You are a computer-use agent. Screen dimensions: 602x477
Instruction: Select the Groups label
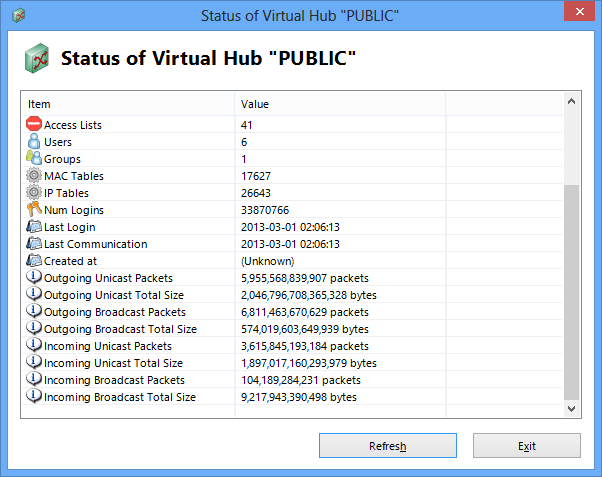(x=63, y=159)
